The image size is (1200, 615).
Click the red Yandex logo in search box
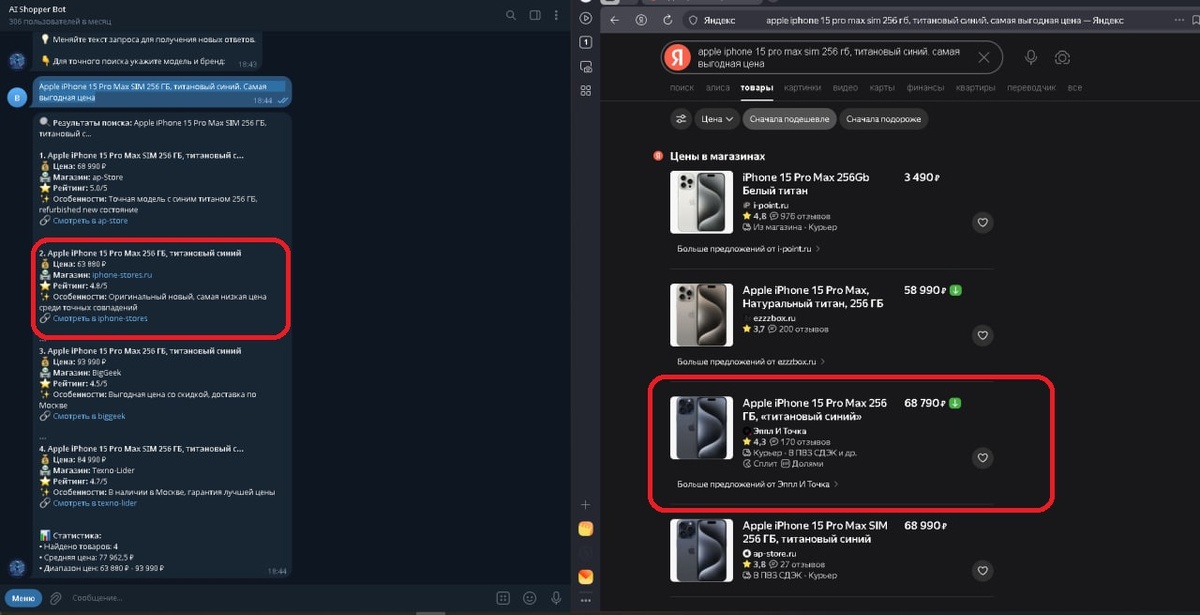click(679, 57)
